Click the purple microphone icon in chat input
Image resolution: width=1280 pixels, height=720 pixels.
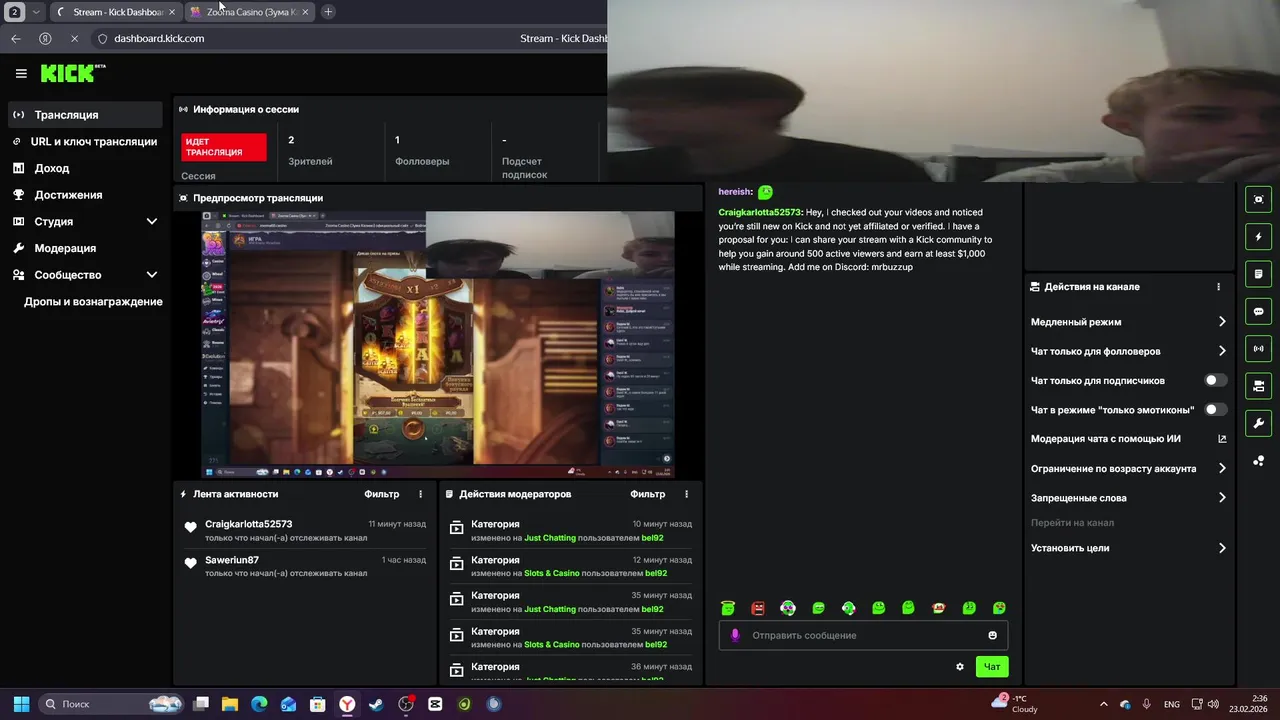[735, 635]
